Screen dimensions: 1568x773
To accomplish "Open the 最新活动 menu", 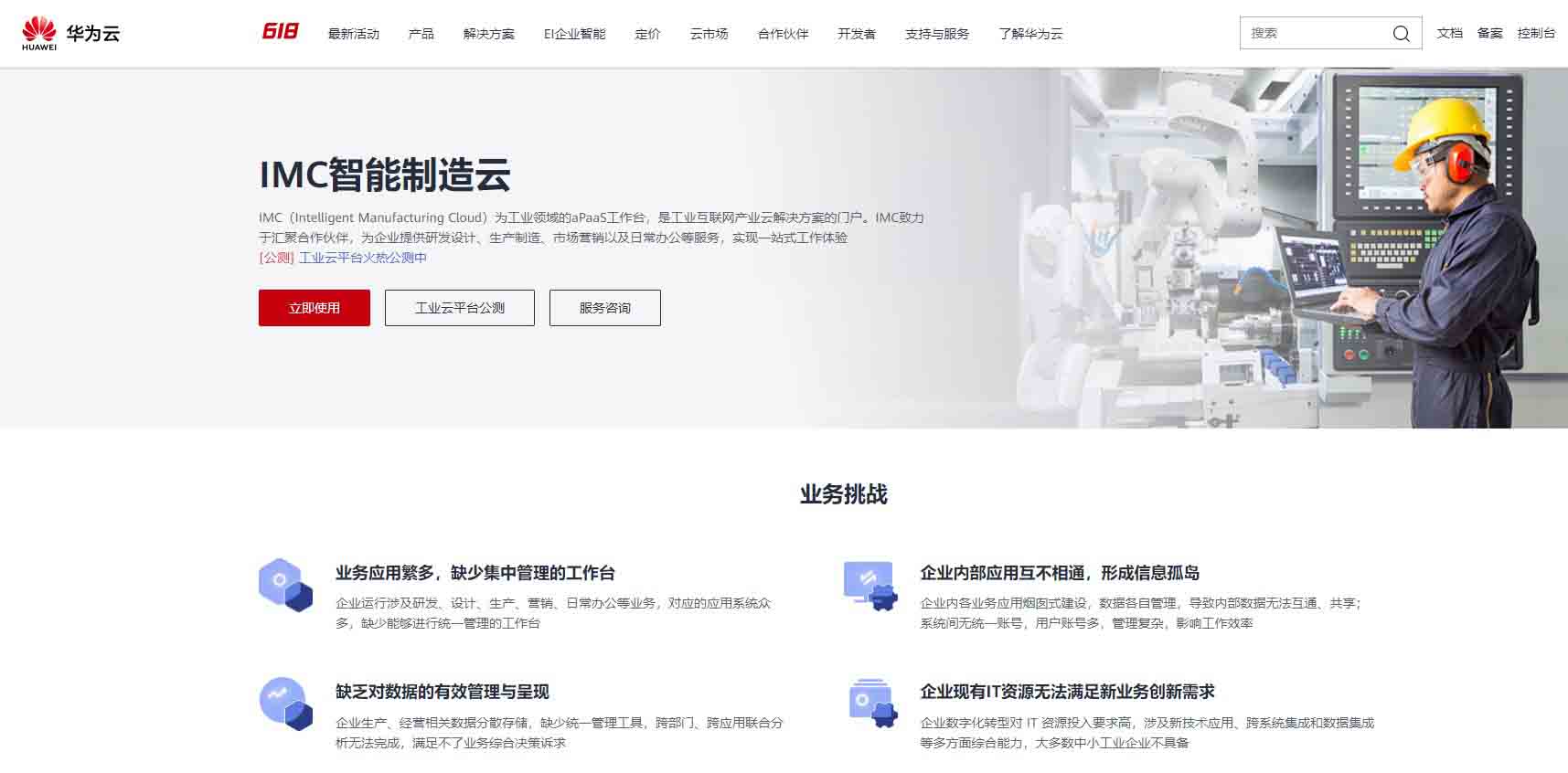I will 354,34.
